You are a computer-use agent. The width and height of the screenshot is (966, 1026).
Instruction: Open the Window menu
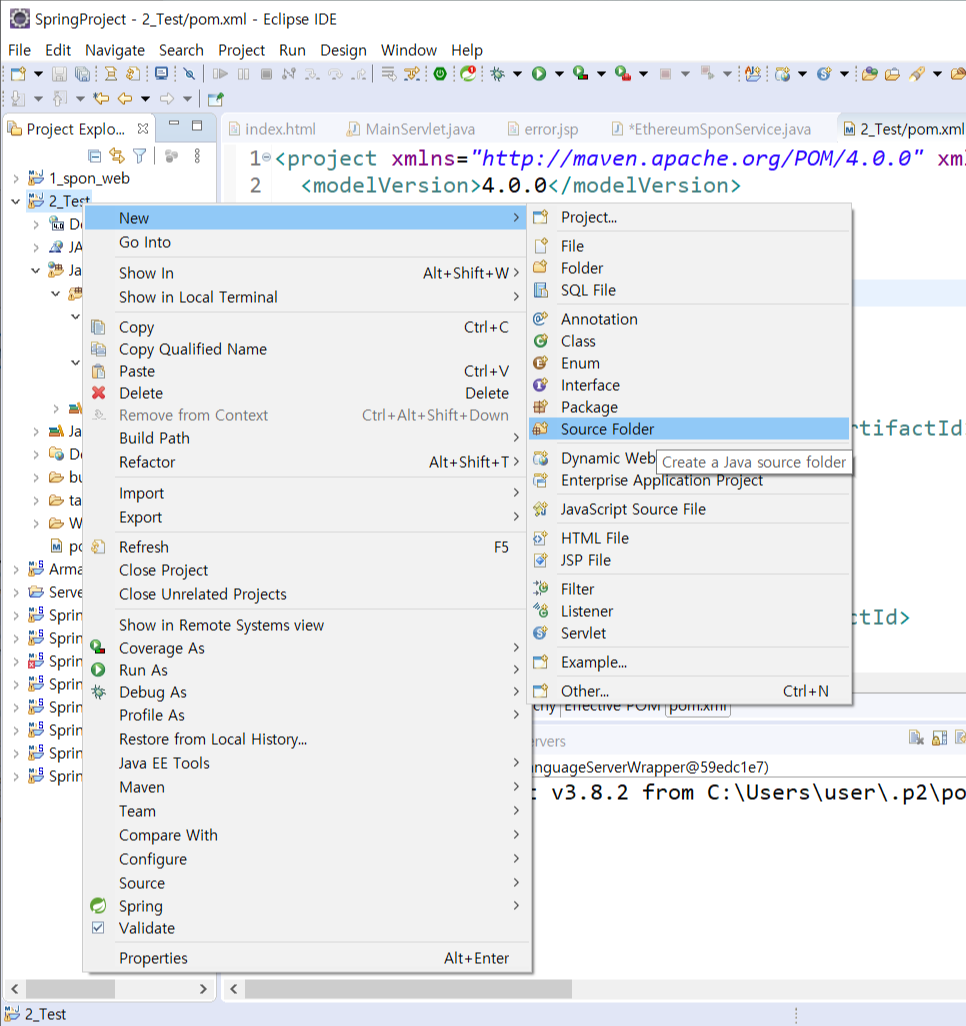(x=408, y=50)
